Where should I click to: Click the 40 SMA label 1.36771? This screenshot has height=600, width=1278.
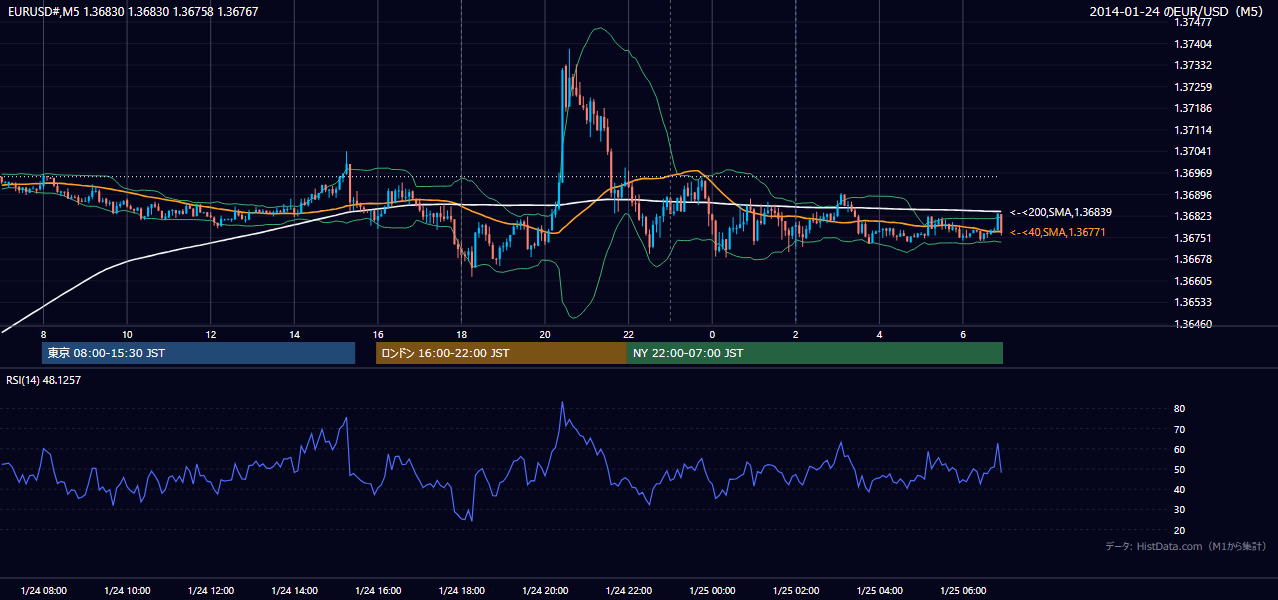[x=1058, y=232]
